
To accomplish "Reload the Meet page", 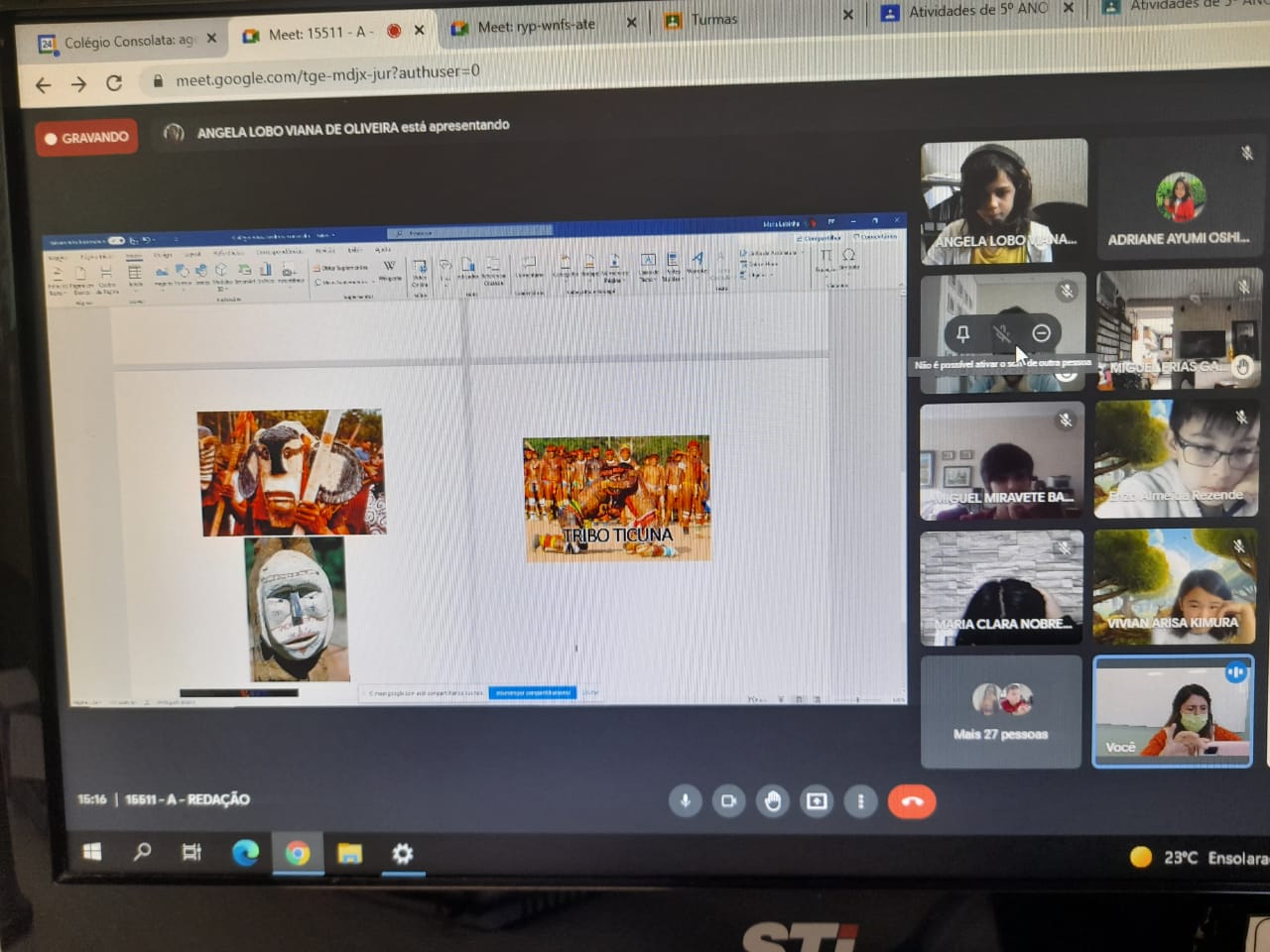I will point(114,83).
